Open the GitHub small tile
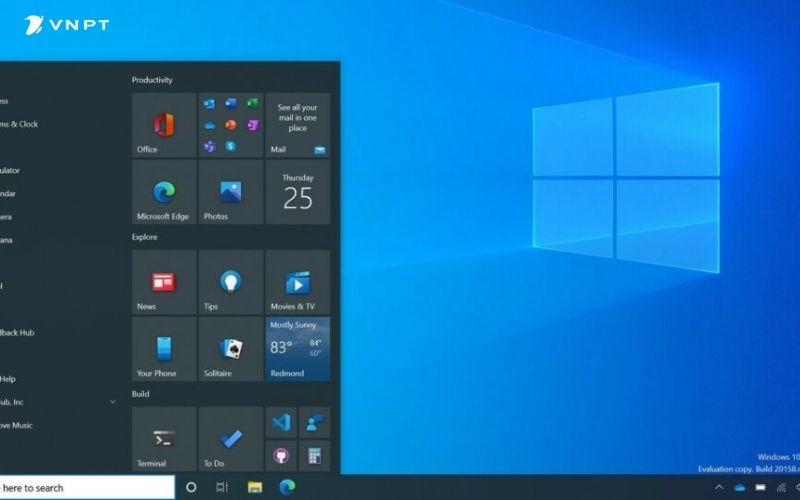This screenshot has height=500, width=800. [x=281, y=456]
